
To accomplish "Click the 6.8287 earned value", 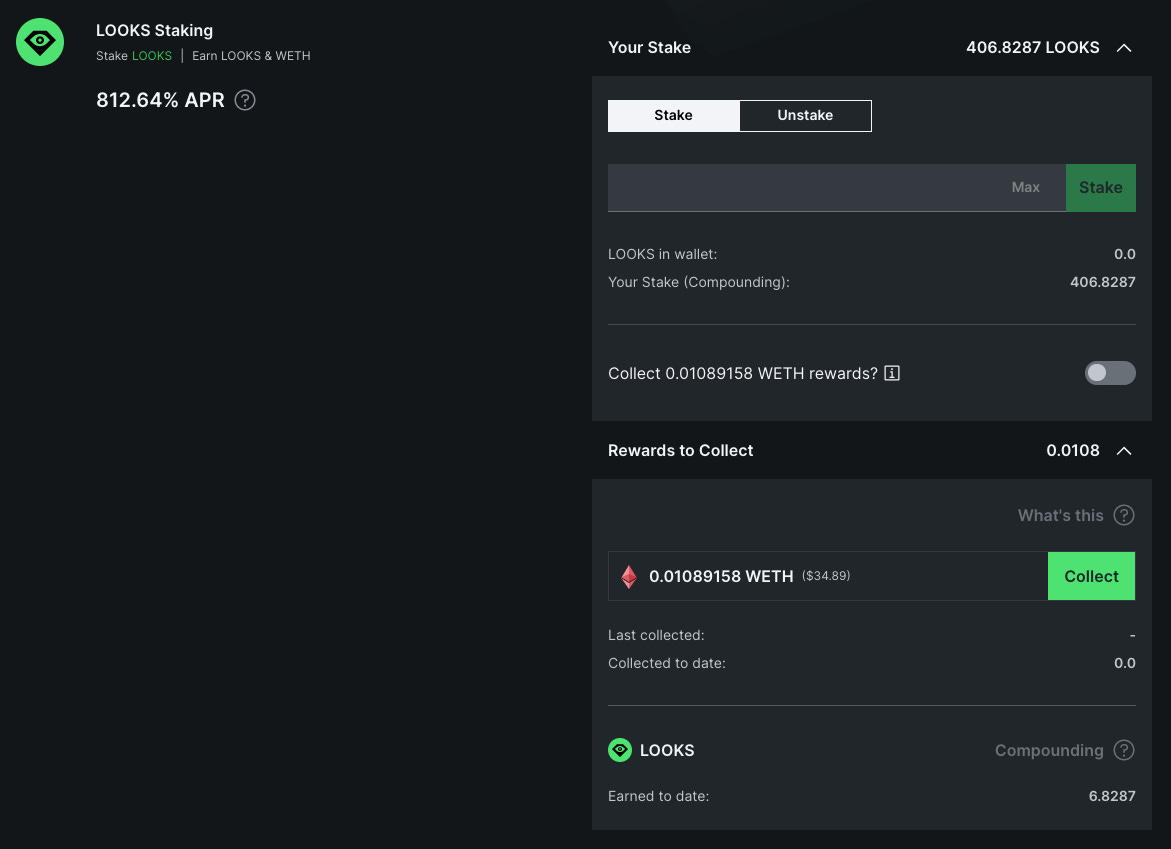I will pos(1112,797).
